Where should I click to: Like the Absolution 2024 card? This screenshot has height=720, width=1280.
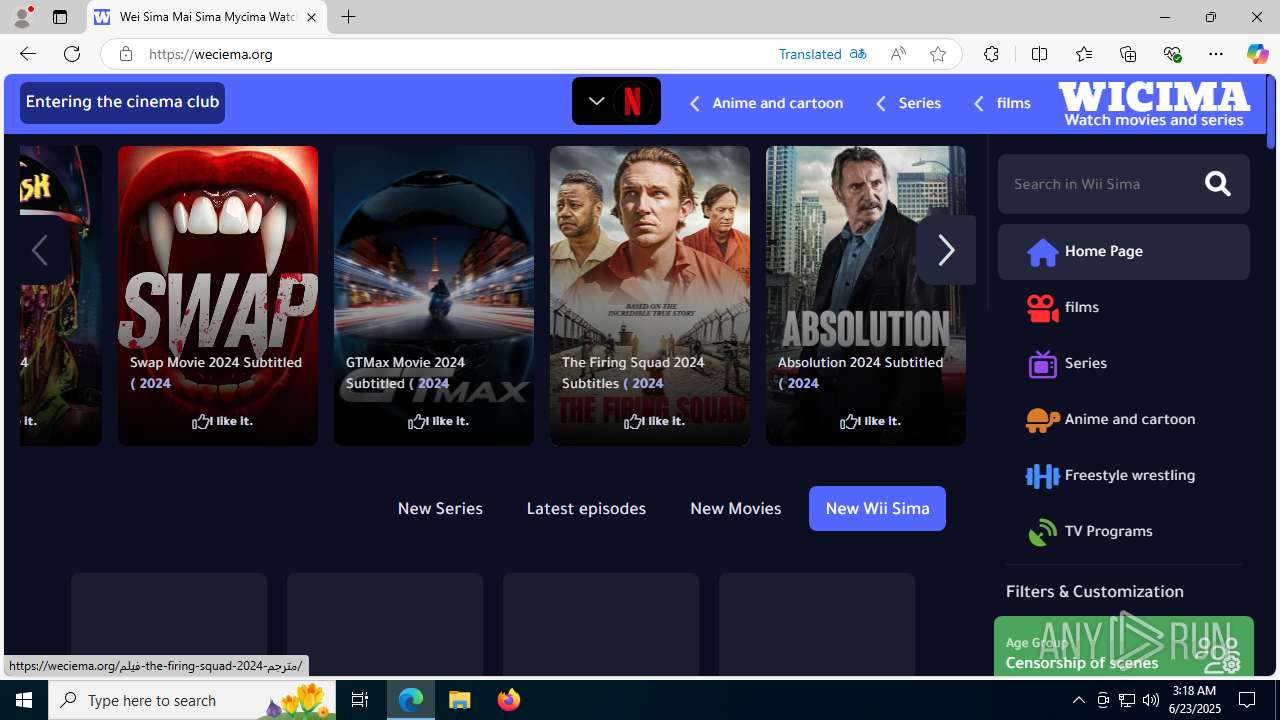(870, 421)
